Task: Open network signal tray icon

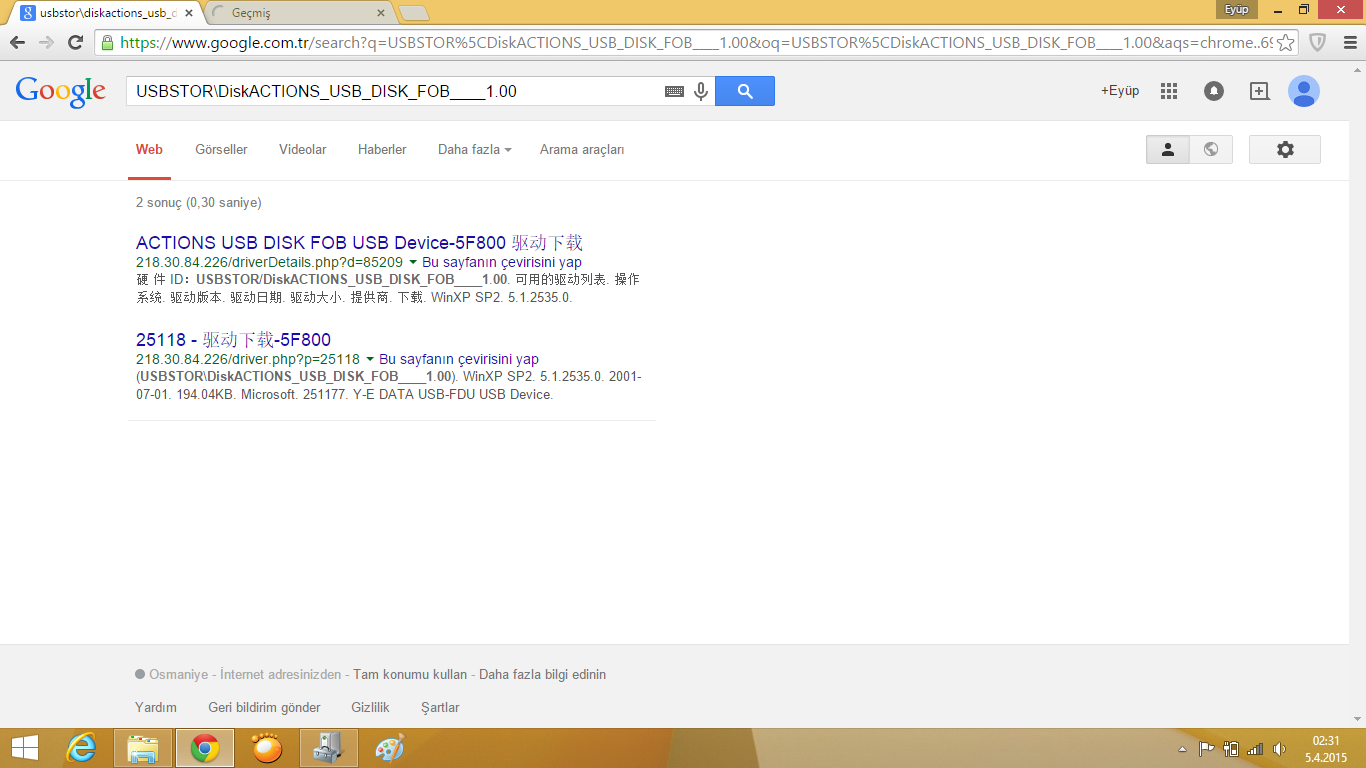Action: pyautogui.click(x=1255, y=749)
